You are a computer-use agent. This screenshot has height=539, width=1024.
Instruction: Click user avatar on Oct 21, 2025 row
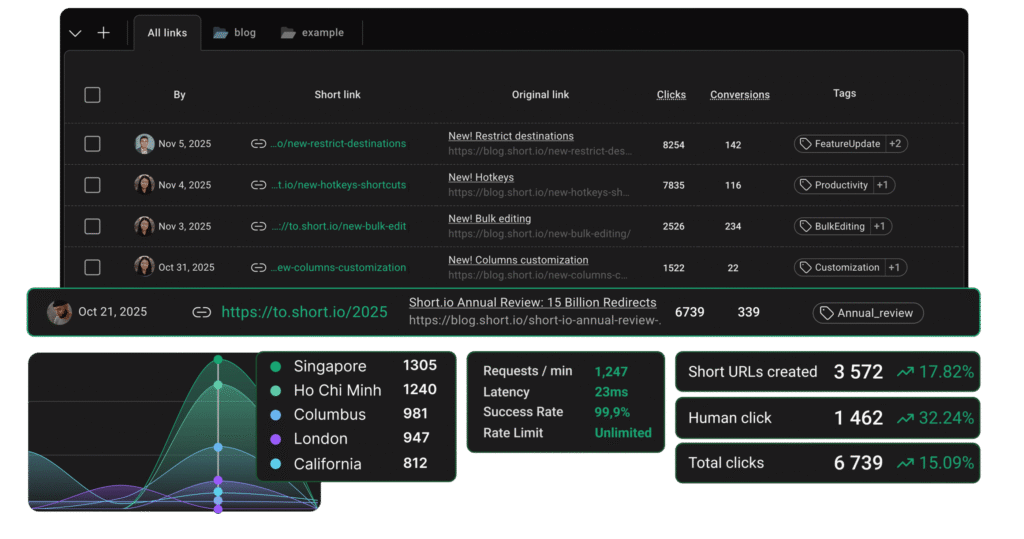(59, 312)
